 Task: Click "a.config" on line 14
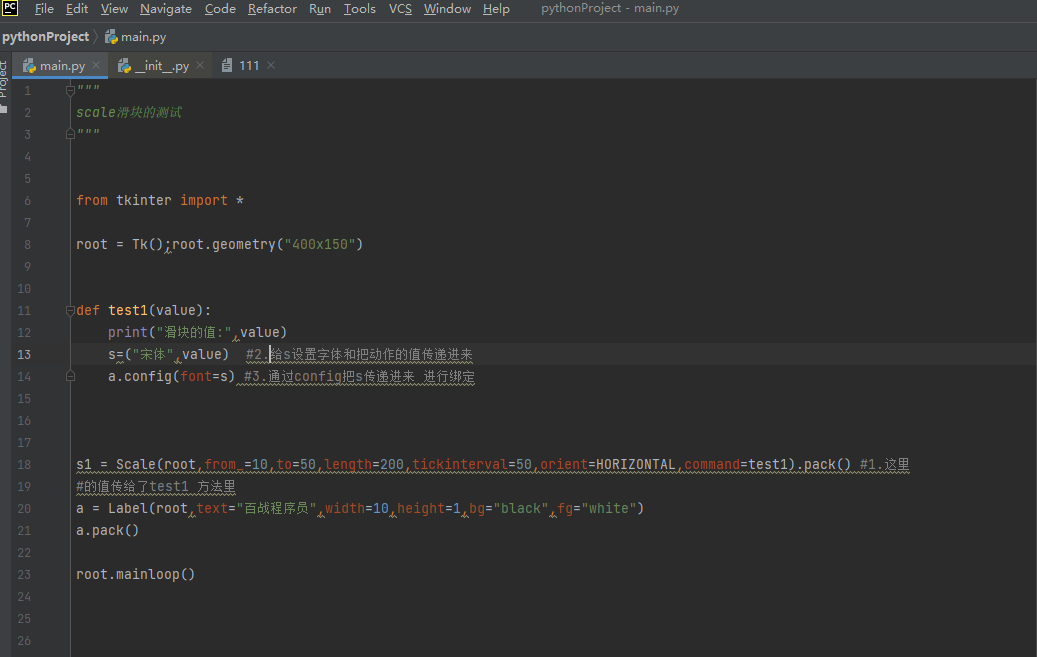[140, 376]
